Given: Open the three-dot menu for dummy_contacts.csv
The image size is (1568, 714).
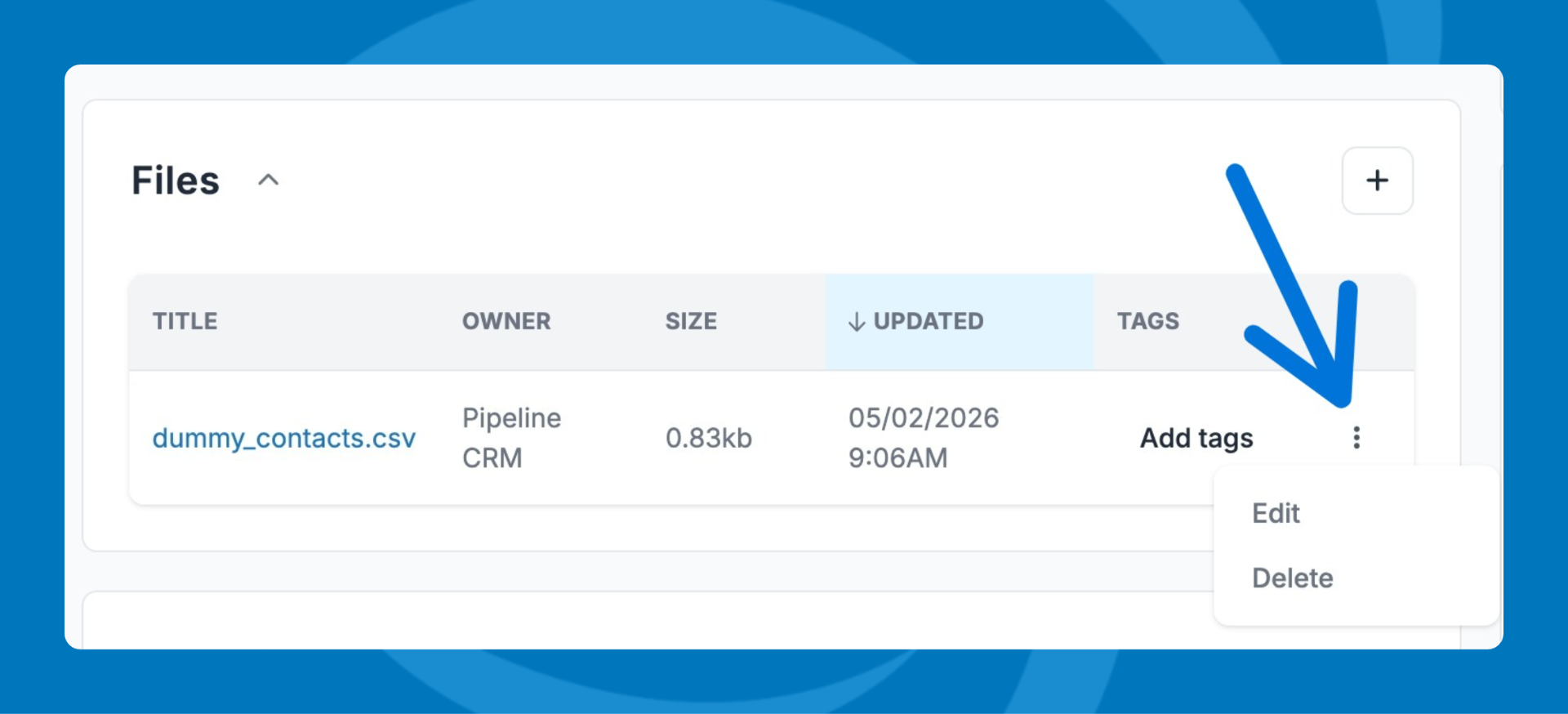Looking at the screenshot, I should [x=1356, y=438].
